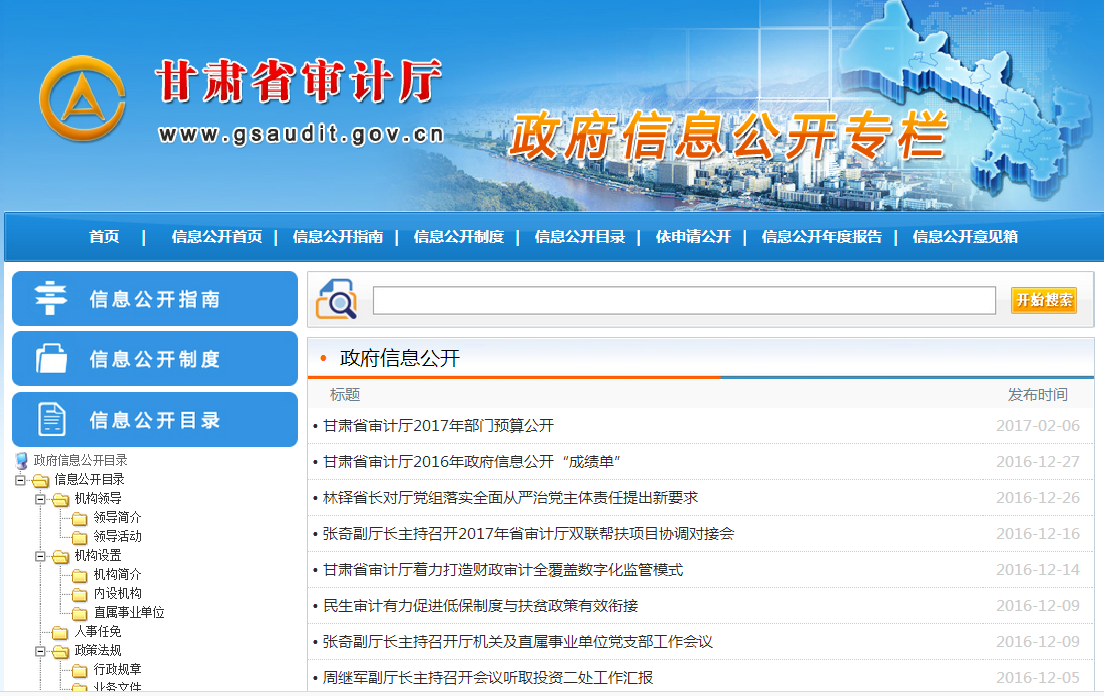This screenshot has height=696, width=1104.
Task: Collapse the 机构设置 tree node
Action: click(x=40, y=556)
